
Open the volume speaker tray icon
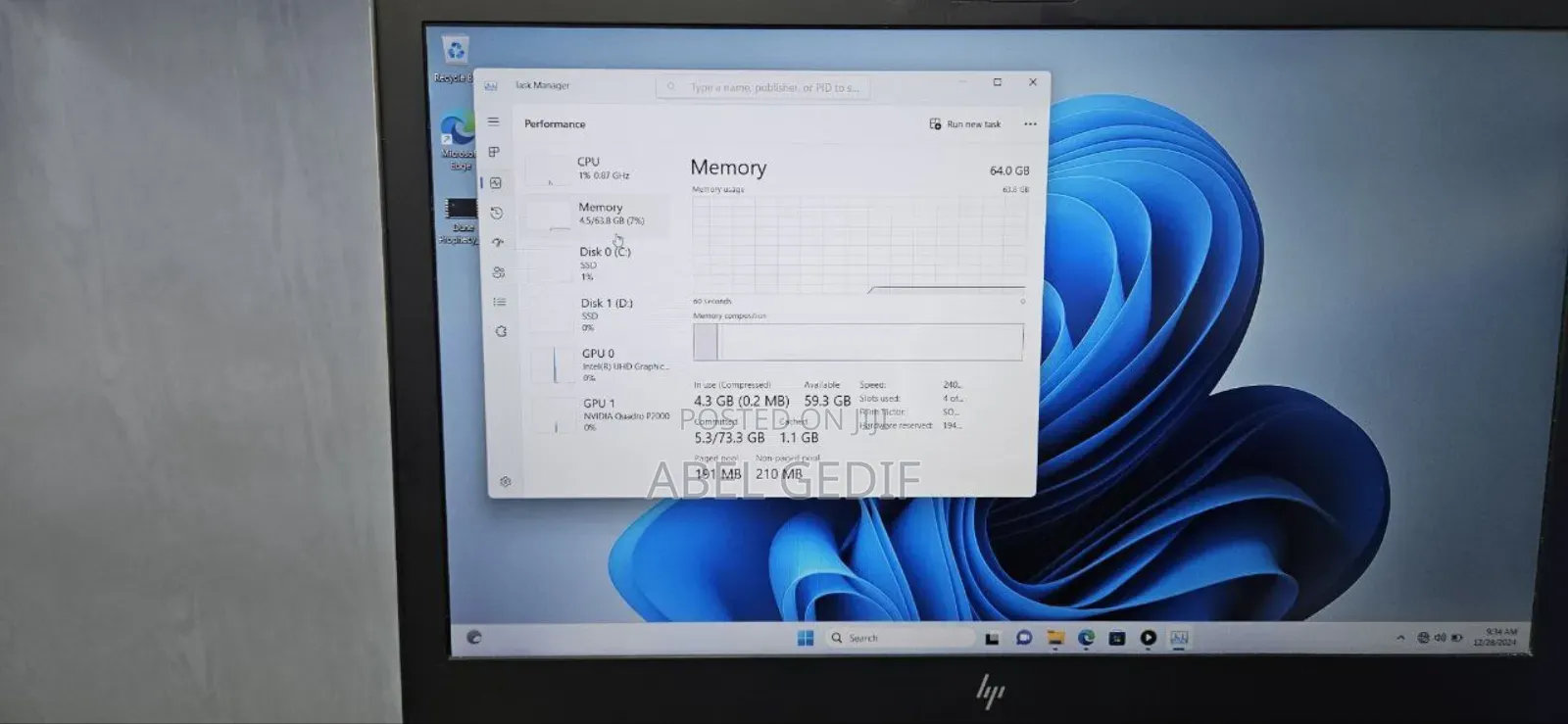pos(1440,638)
